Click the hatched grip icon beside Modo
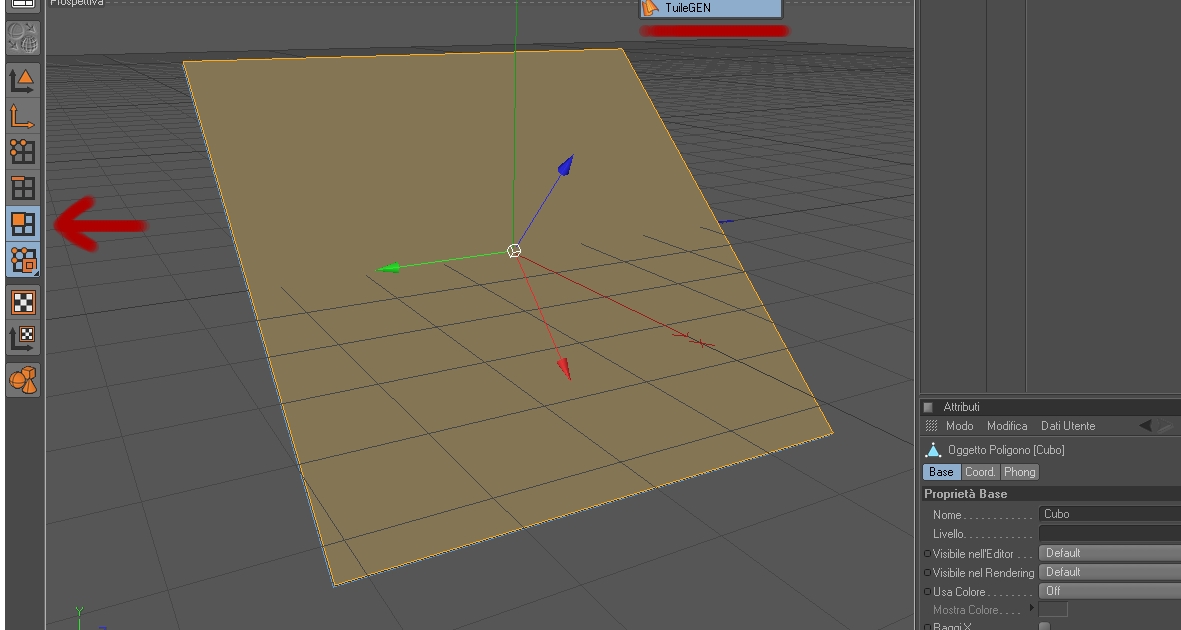The height and width of the screenshot is (630, 1181). 932,426
